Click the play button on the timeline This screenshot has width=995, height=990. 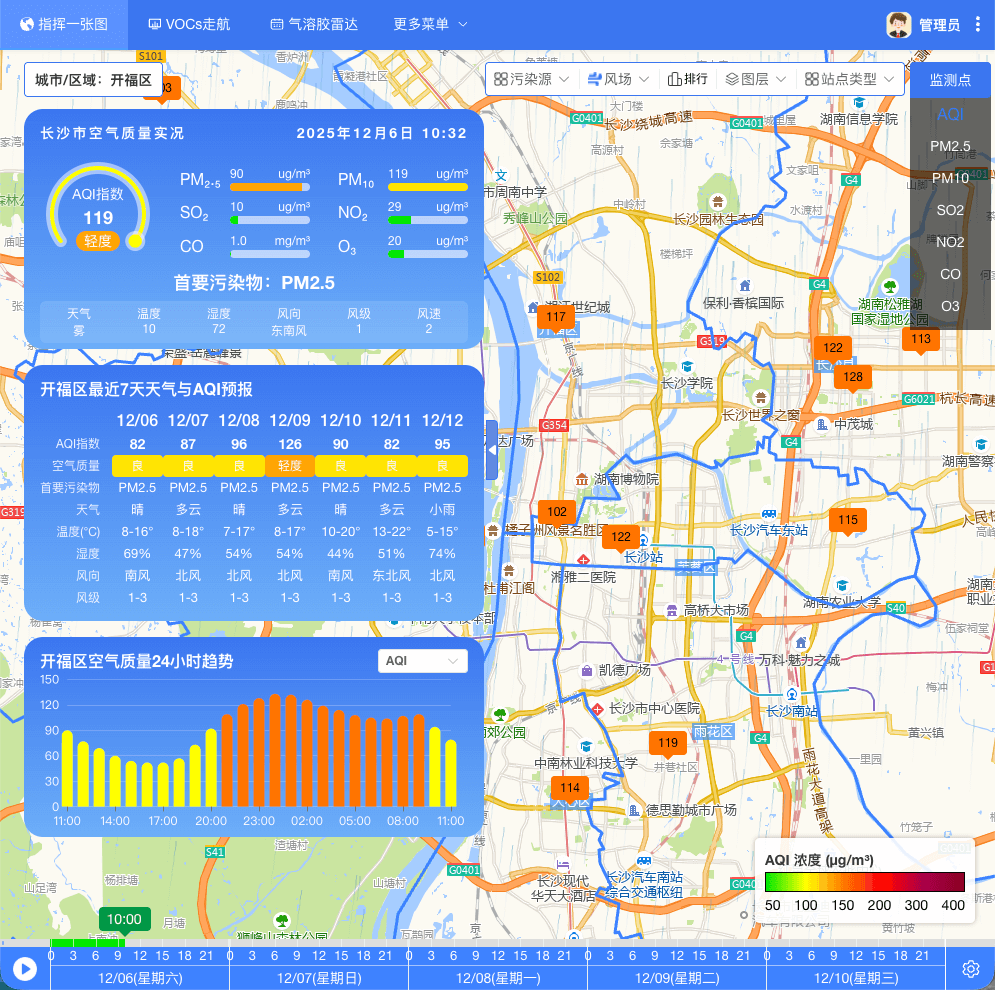tap(25, 968)
